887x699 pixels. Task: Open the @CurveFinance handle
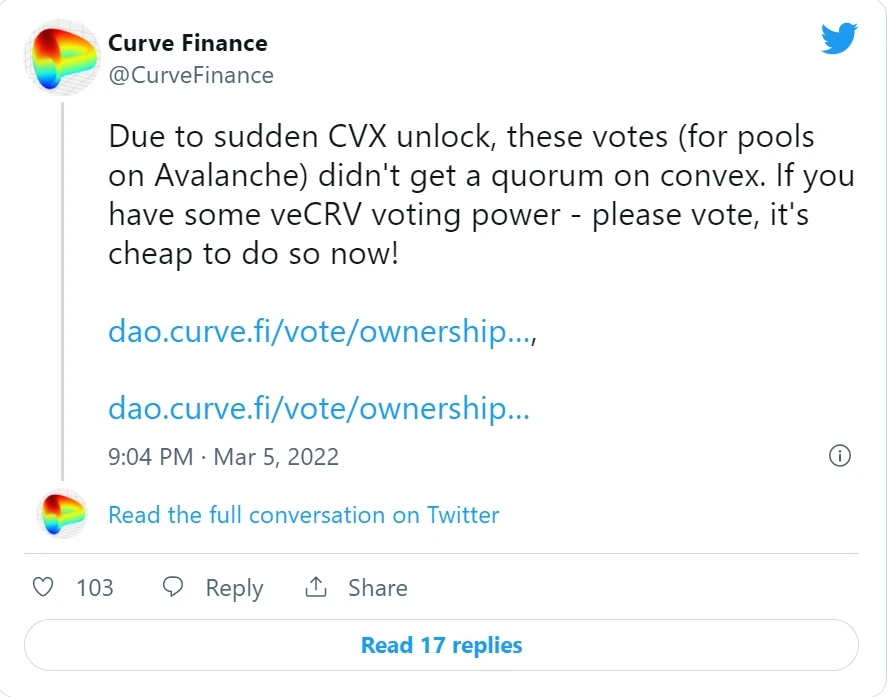(191, 76)
